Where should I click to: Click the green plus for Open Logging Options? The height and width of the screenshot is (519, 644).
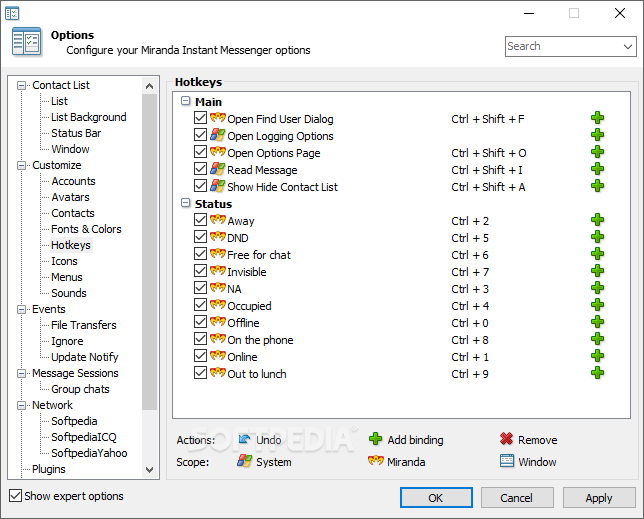tap(597, 135)
